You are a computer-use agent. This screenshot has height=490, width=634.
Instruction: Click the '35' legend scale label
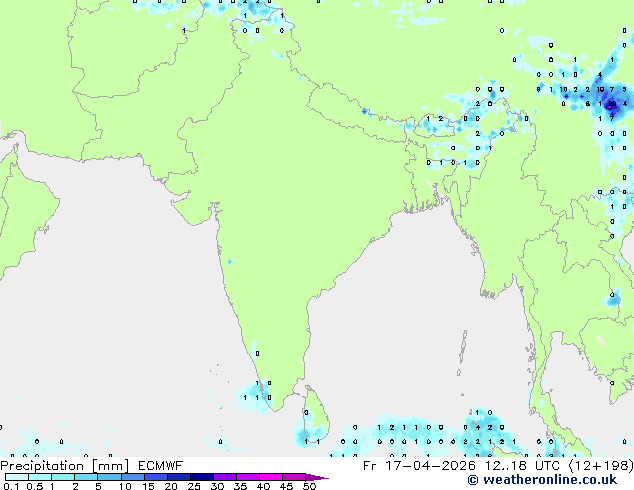240,486
